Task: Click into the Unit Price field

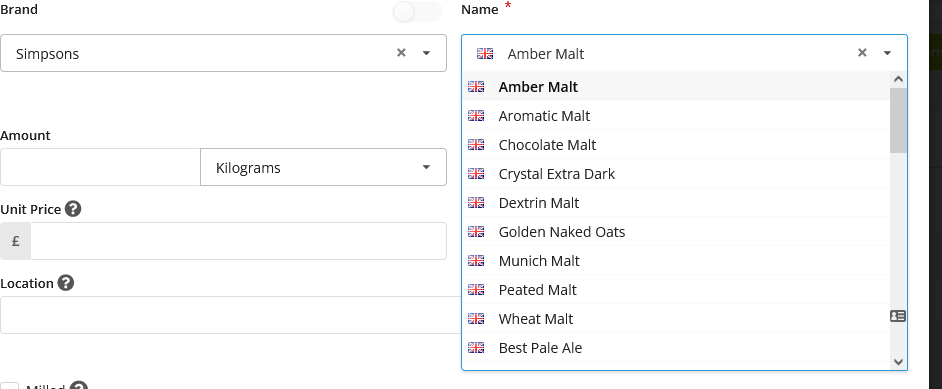Action: 239,241
